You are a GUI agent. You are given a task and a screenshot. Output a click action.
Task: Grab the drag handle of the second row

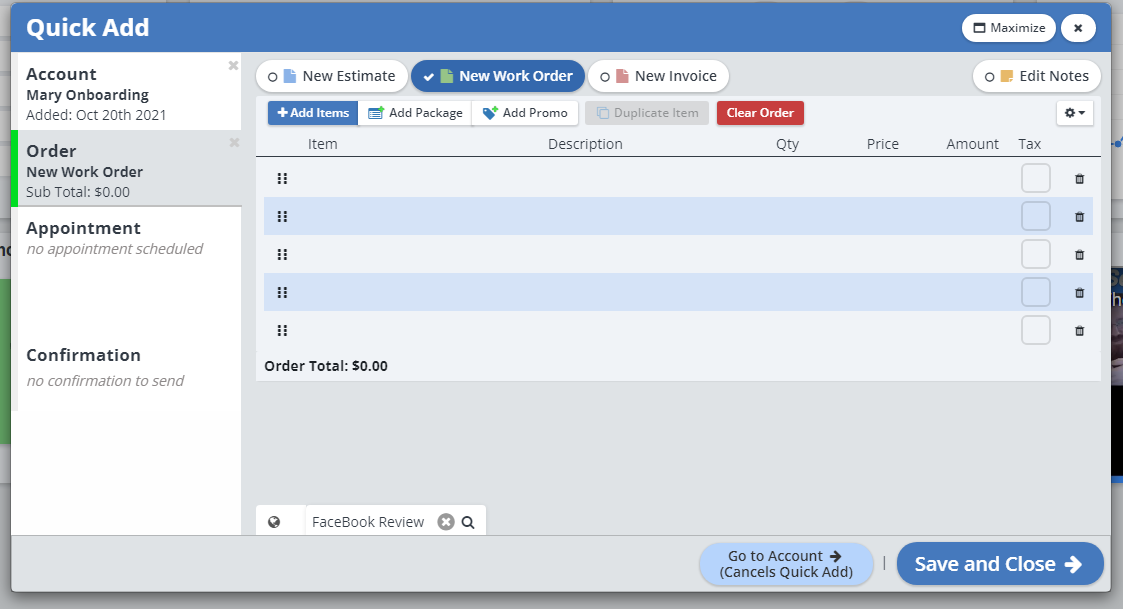coord(282,217)
